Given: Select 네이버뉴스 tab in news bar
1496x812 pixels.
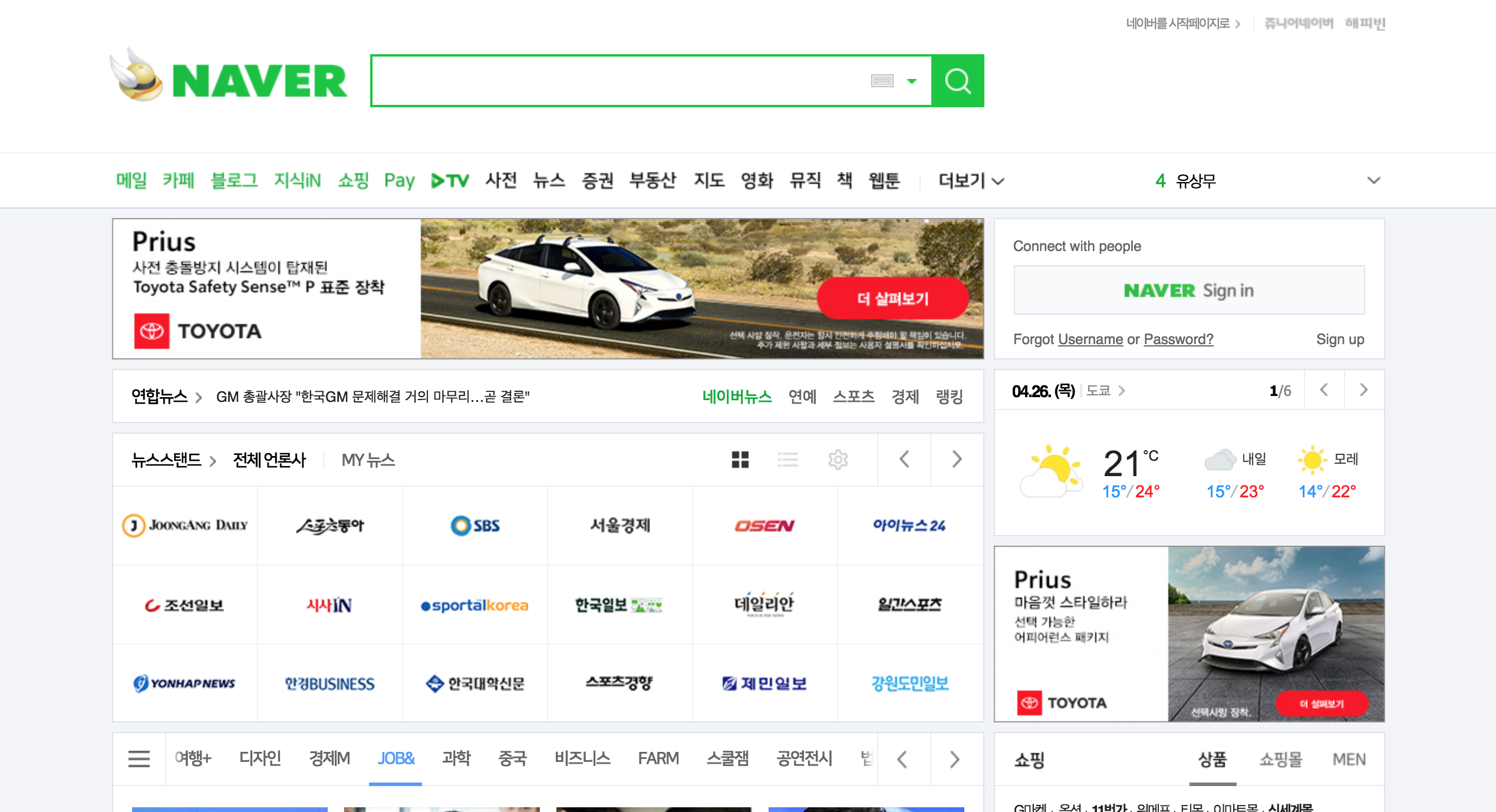Looking at the screenshot, I should tap(737, 397).
